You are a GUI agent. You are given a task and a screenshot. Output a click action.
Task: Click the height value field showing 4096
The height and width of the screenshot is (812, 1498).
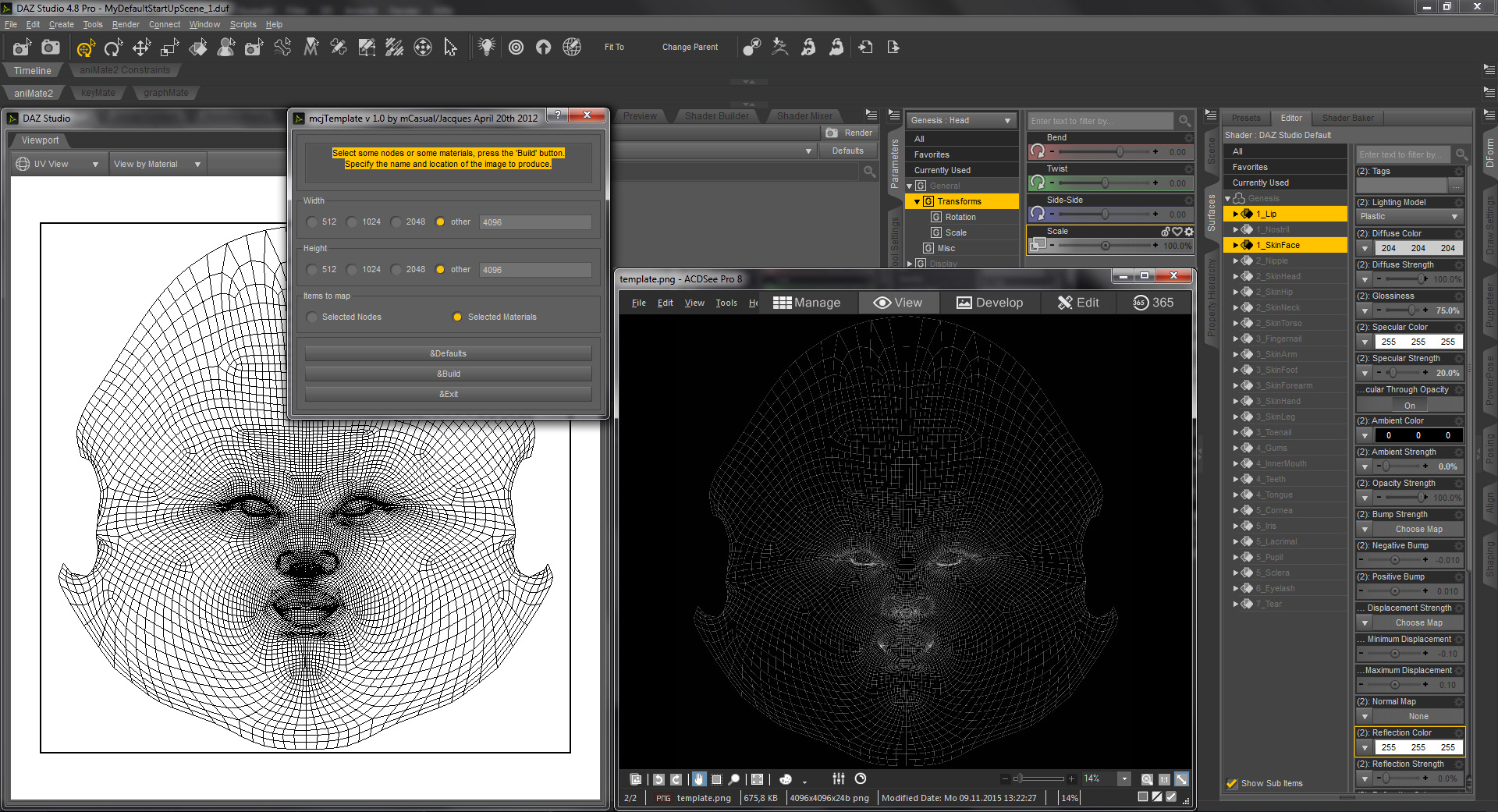tap(534, 270)
